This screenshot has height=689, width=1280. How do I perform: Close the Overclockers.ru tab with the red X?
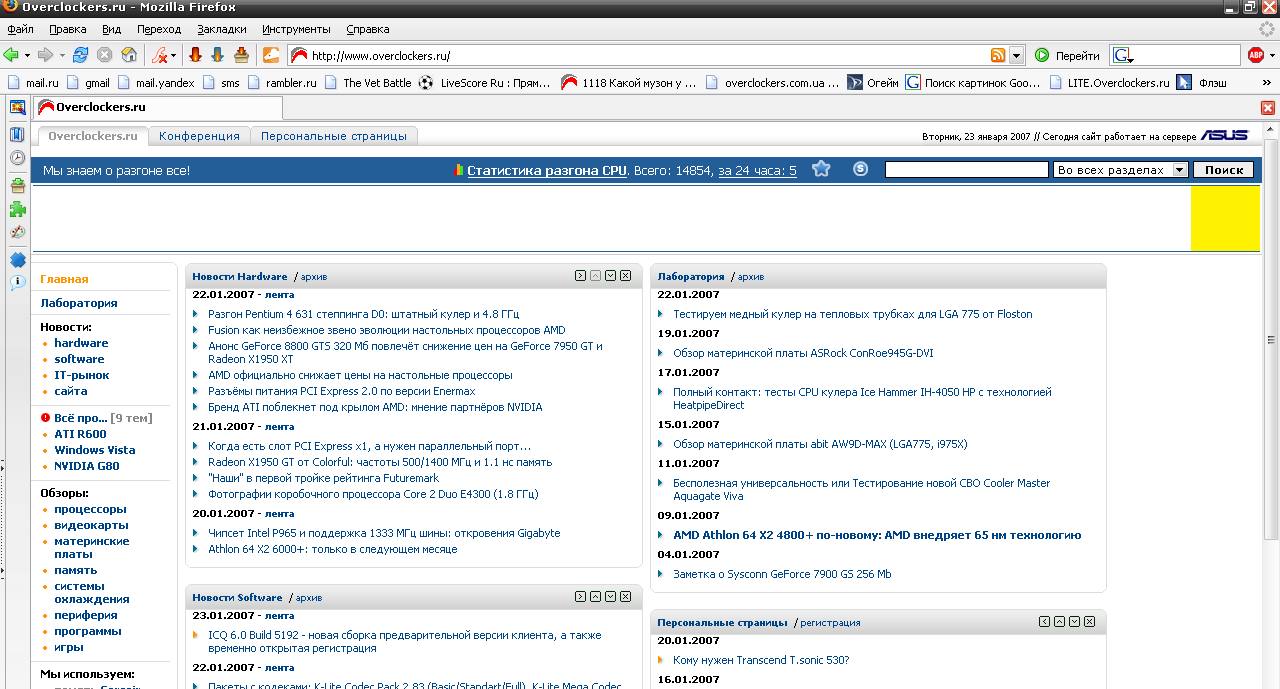(1267, 108)
